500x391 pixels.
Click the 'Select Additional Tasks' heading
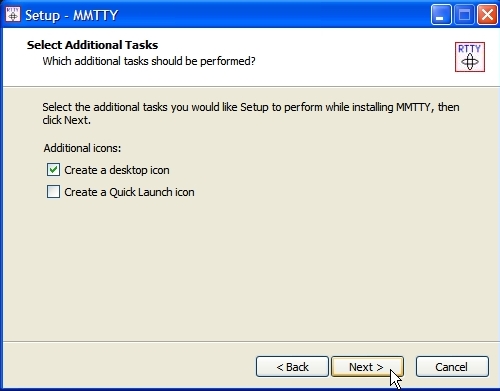92,45
